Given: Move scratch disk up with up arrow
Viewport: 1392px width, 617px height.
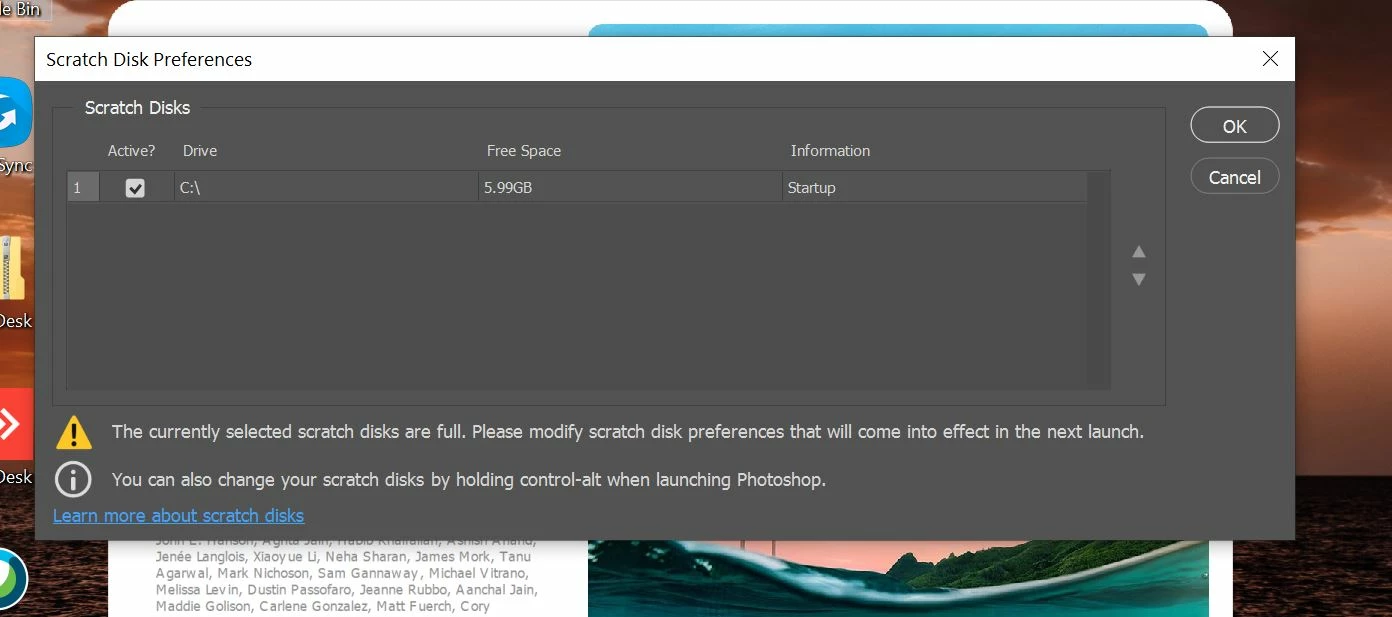Looking at the screenshot, I should pyautogui.click(x=1138, y=252).
